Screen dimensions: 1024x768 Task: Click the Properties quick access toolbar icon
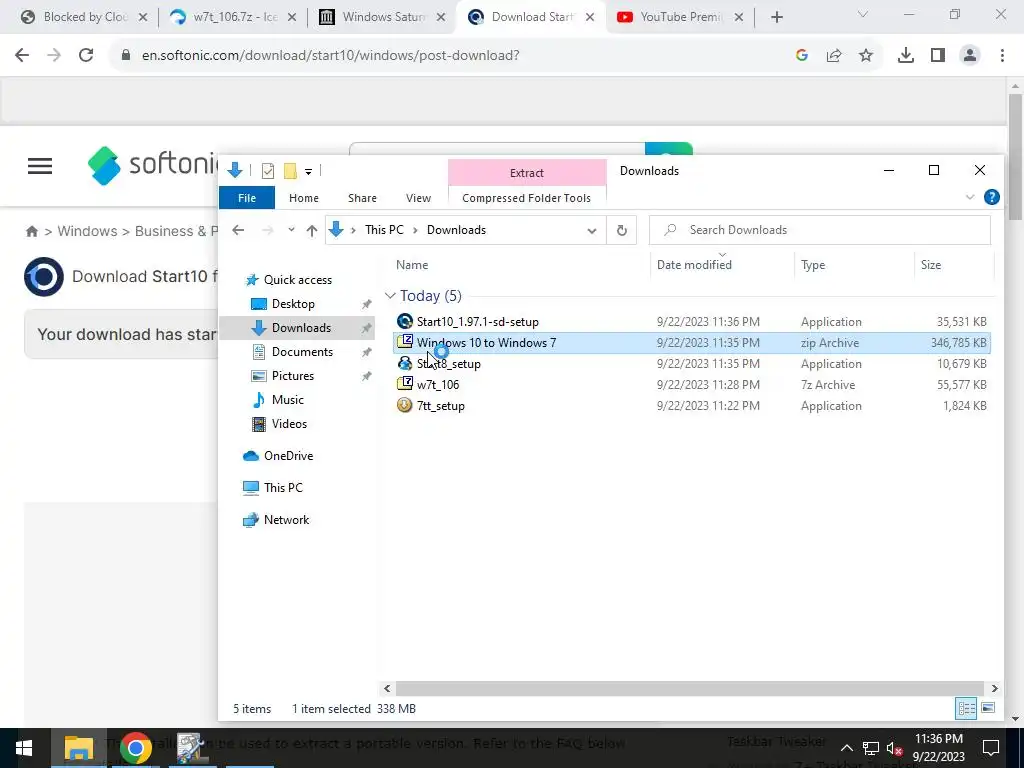pos(268,171)
